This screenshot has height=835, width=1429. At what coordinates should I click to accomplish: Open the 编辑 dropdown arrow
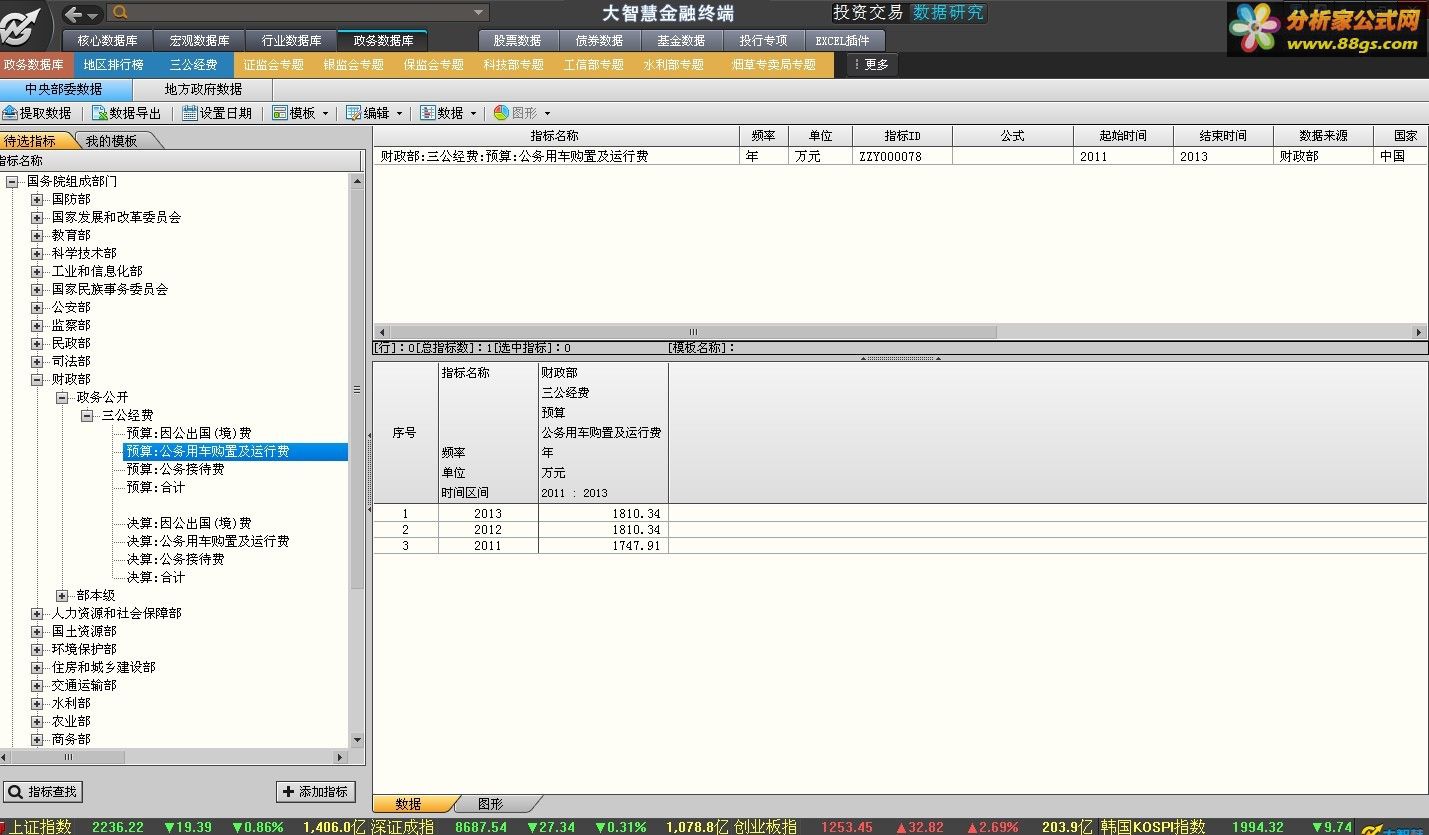pos(400,113)
